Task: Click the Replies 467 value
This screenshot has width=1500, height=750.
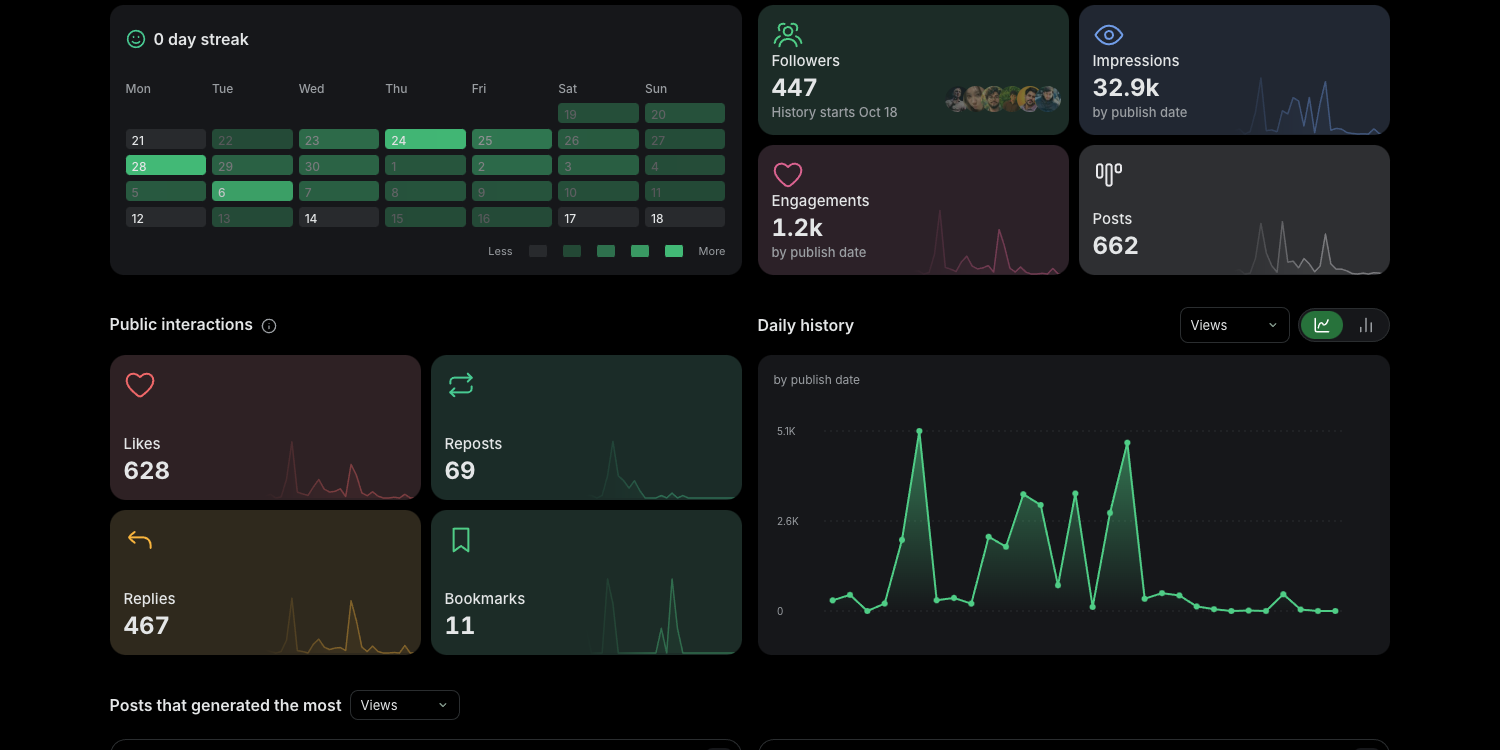Action: [x=147, y=625]
